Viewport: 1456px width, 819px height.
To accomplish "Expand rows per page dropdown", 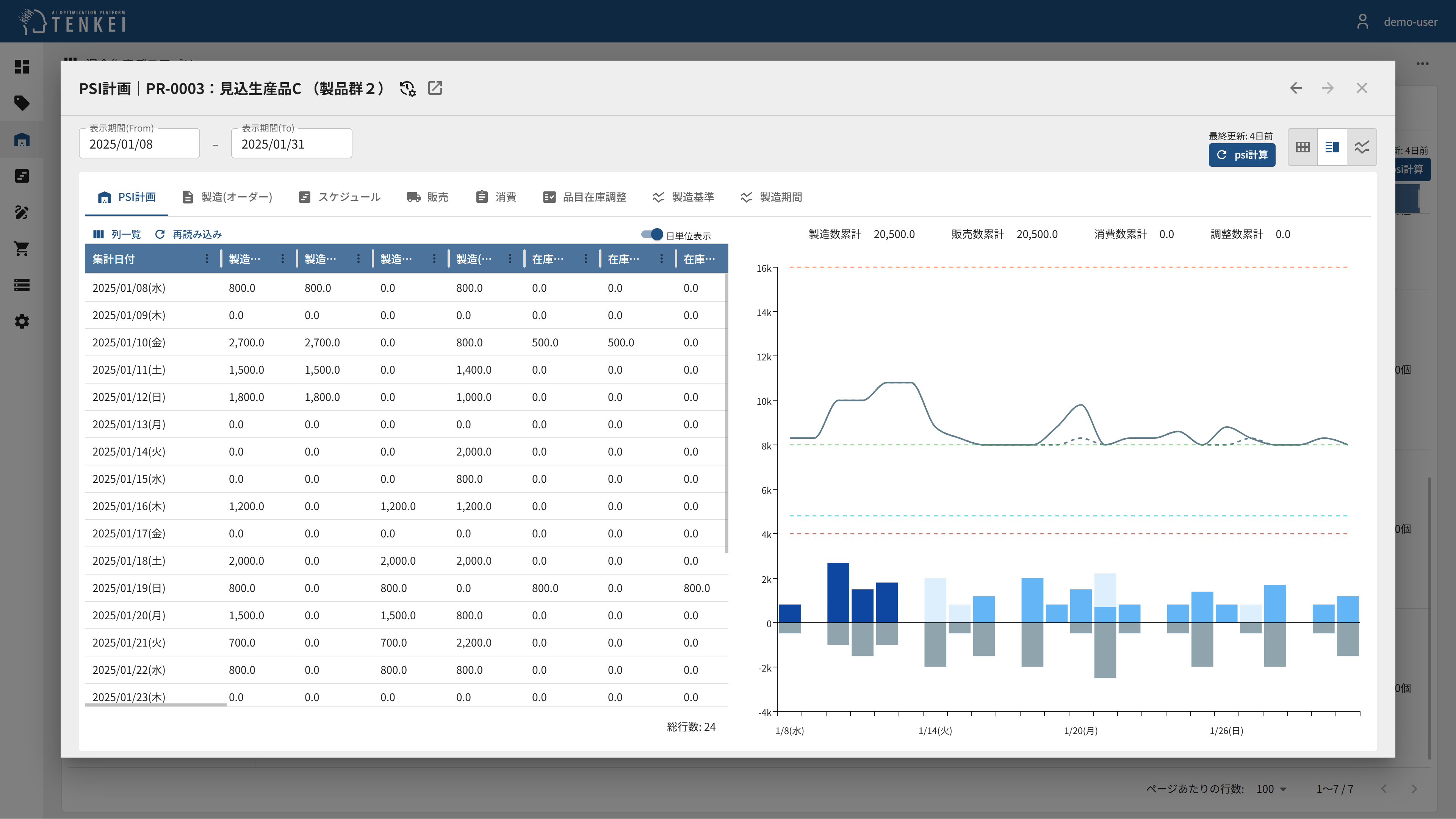I will pos(1271,789).
